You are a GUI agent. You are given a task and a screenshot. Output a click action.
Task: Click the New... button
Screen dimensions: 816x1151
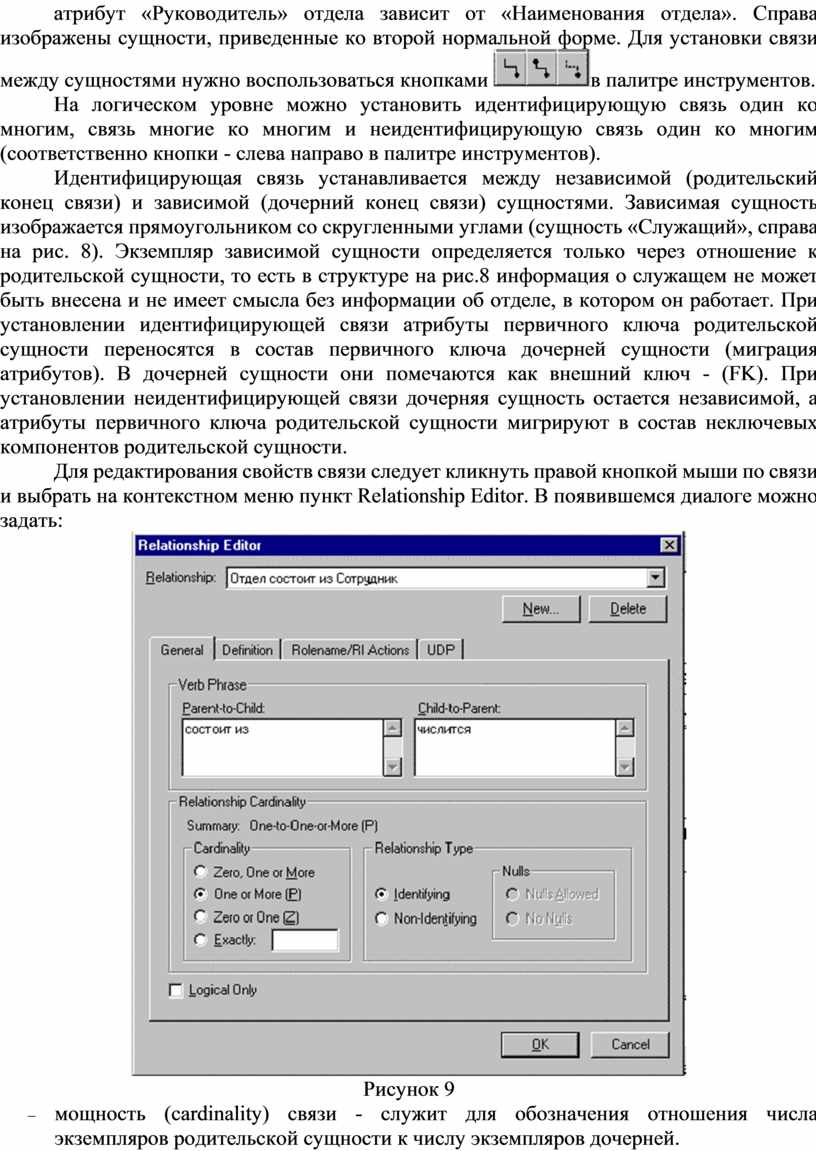click(541, 609)
